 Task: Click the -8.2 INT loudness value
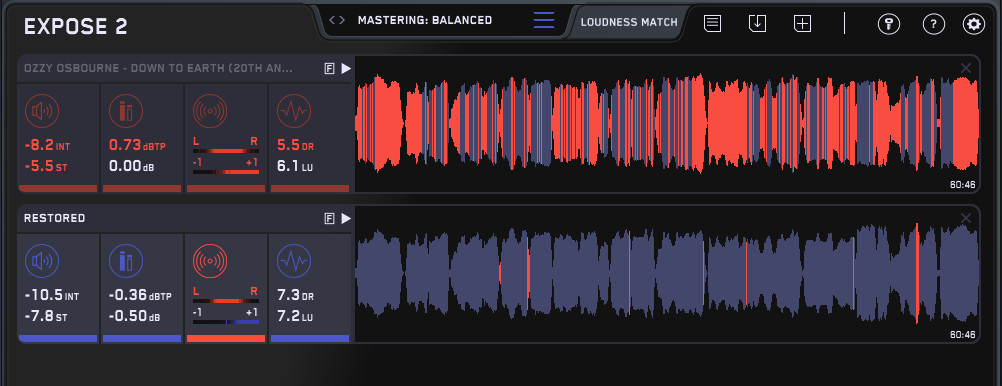coord(47,146)
